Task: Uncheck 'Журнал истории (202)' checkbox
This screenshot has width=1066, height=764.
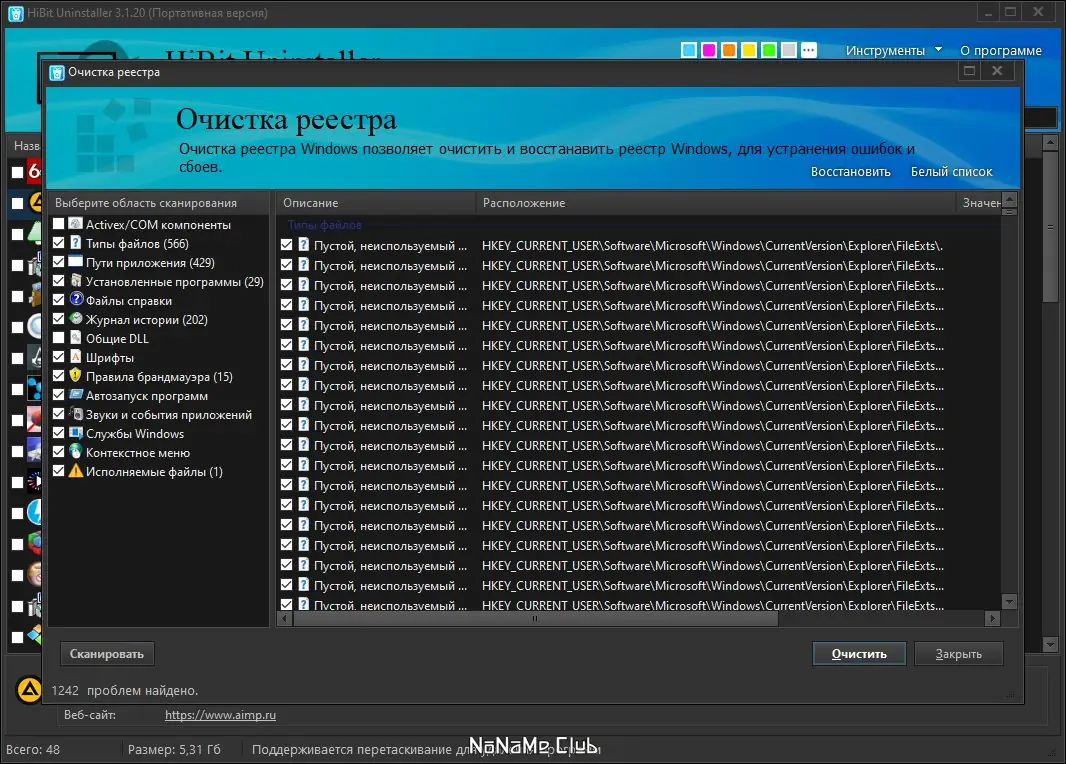Action: (x=58, y=319)
